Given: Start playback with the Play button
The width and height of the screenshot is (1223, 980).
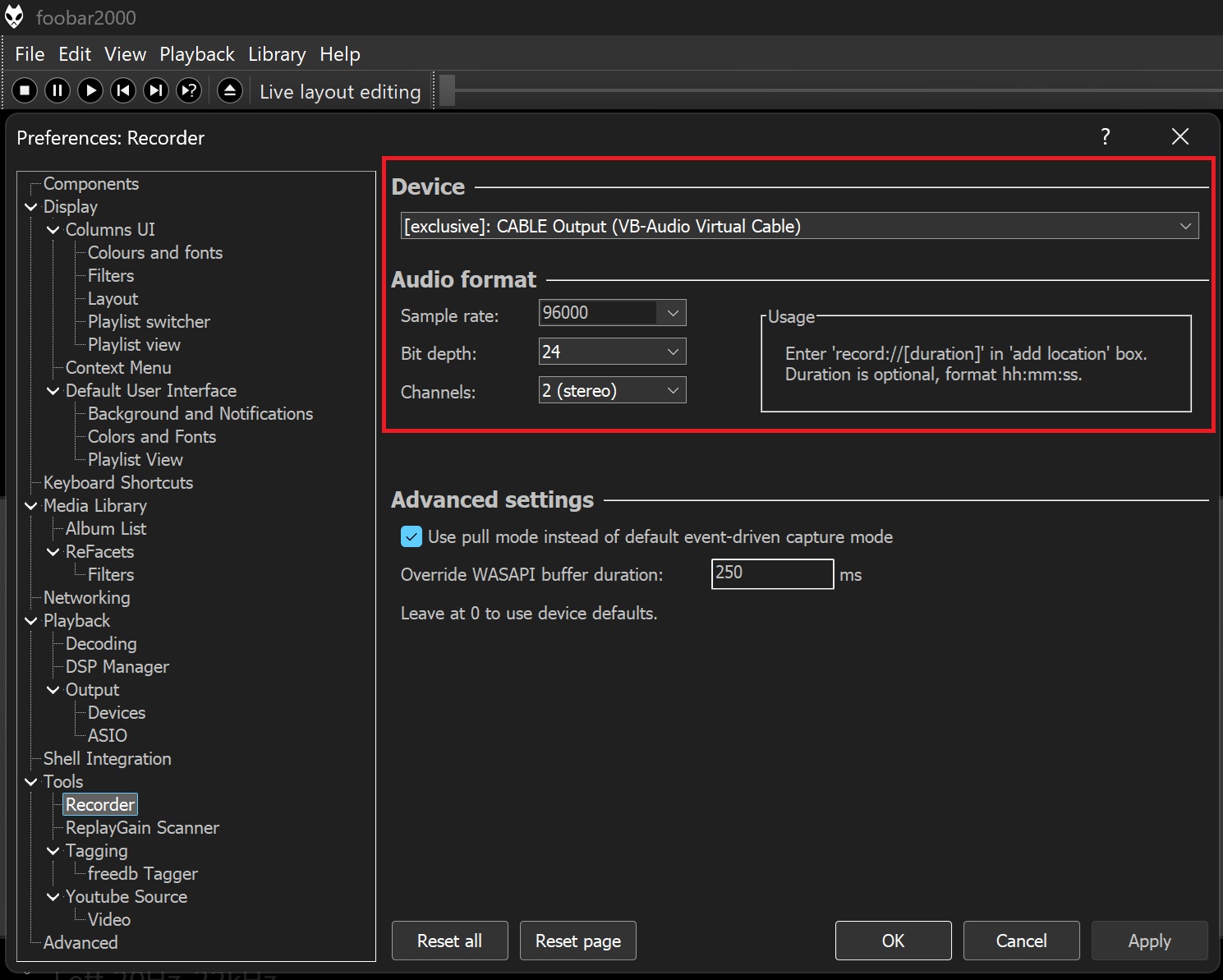Looking at the screenshot, I should [90, 90].
